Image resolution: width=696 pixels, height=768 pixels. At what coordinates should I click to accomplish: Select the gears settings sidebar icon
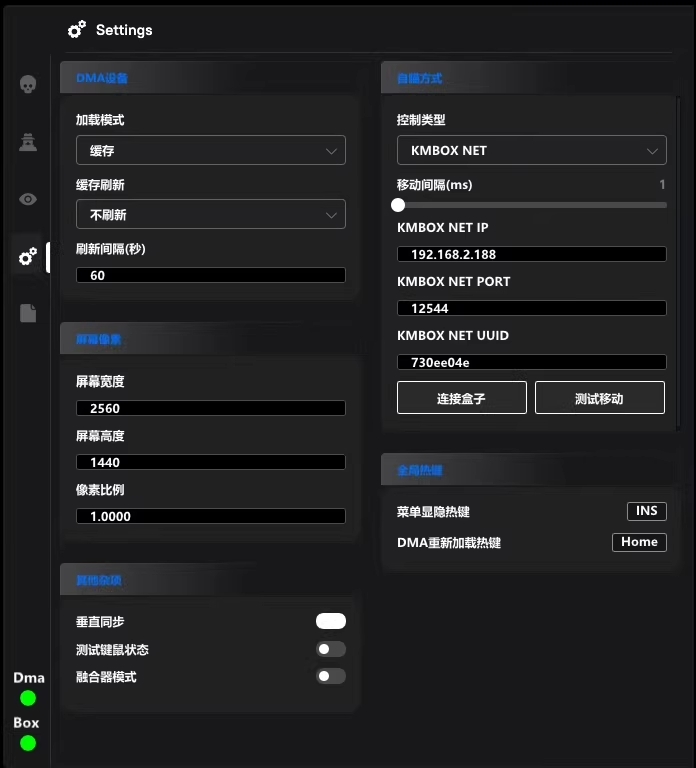(x=28, y=257)
